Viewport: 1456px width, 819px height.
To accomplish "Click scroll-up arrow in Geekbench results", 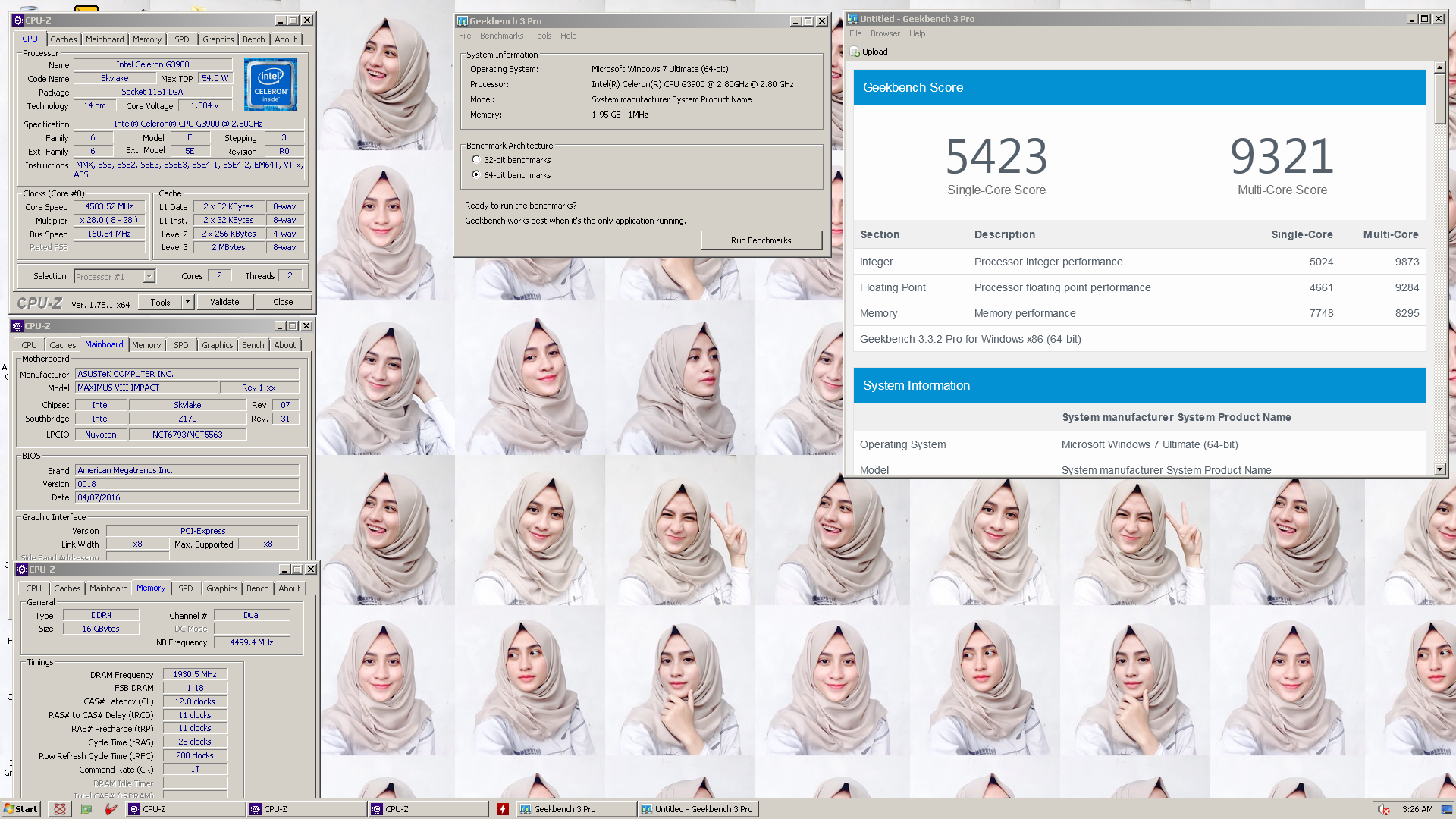I will 1439,68.
